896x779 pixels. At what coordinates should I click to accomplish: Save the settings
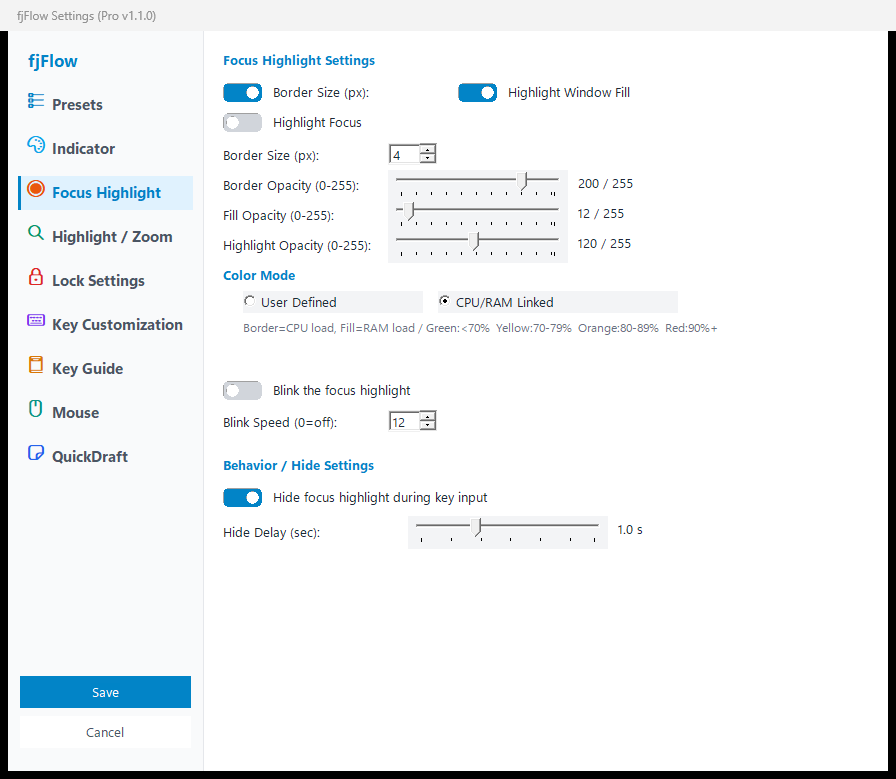105,692
